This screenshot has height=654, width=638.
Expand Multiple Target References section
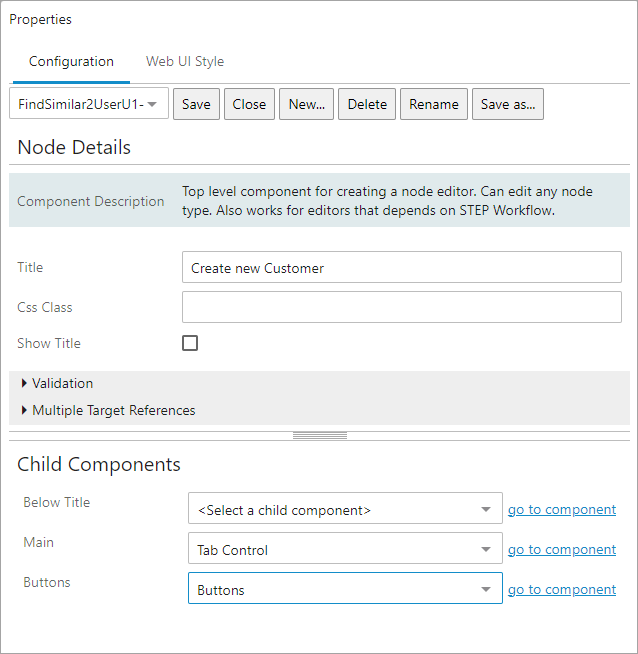click(x=108, y=410)
